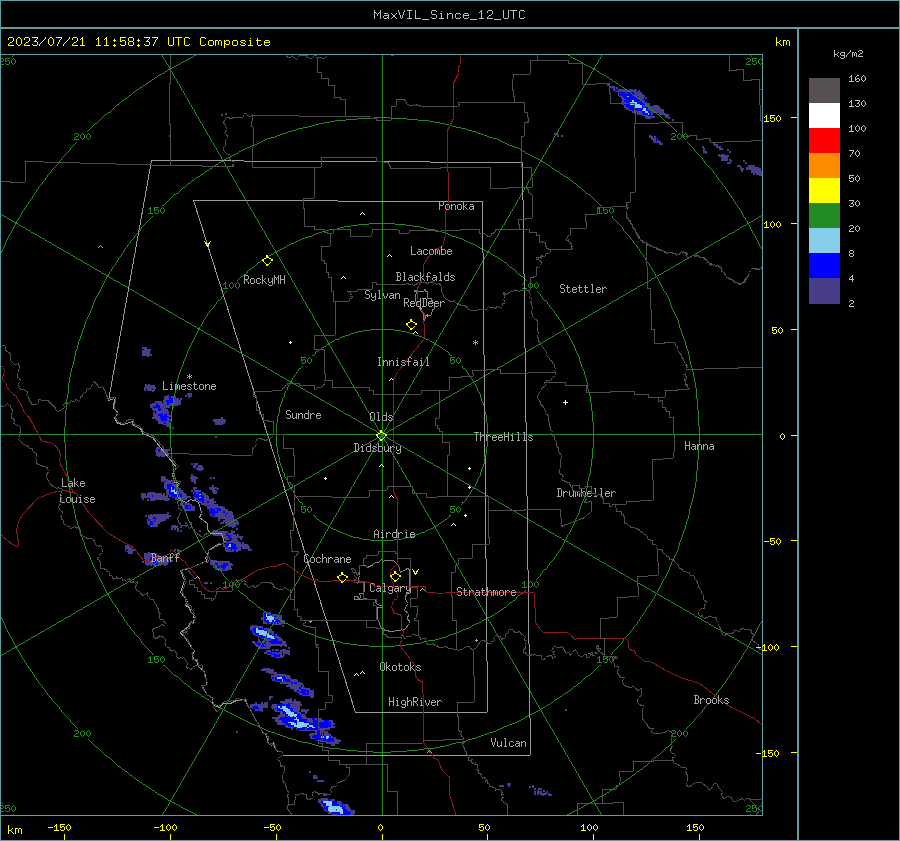Click the yellow diamond marker near RockyMH

coord(267,261)
